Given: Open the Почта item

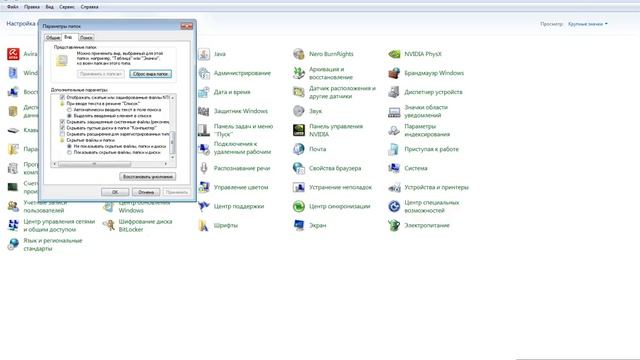Looking at the screenshot, I should pos(310,149).
